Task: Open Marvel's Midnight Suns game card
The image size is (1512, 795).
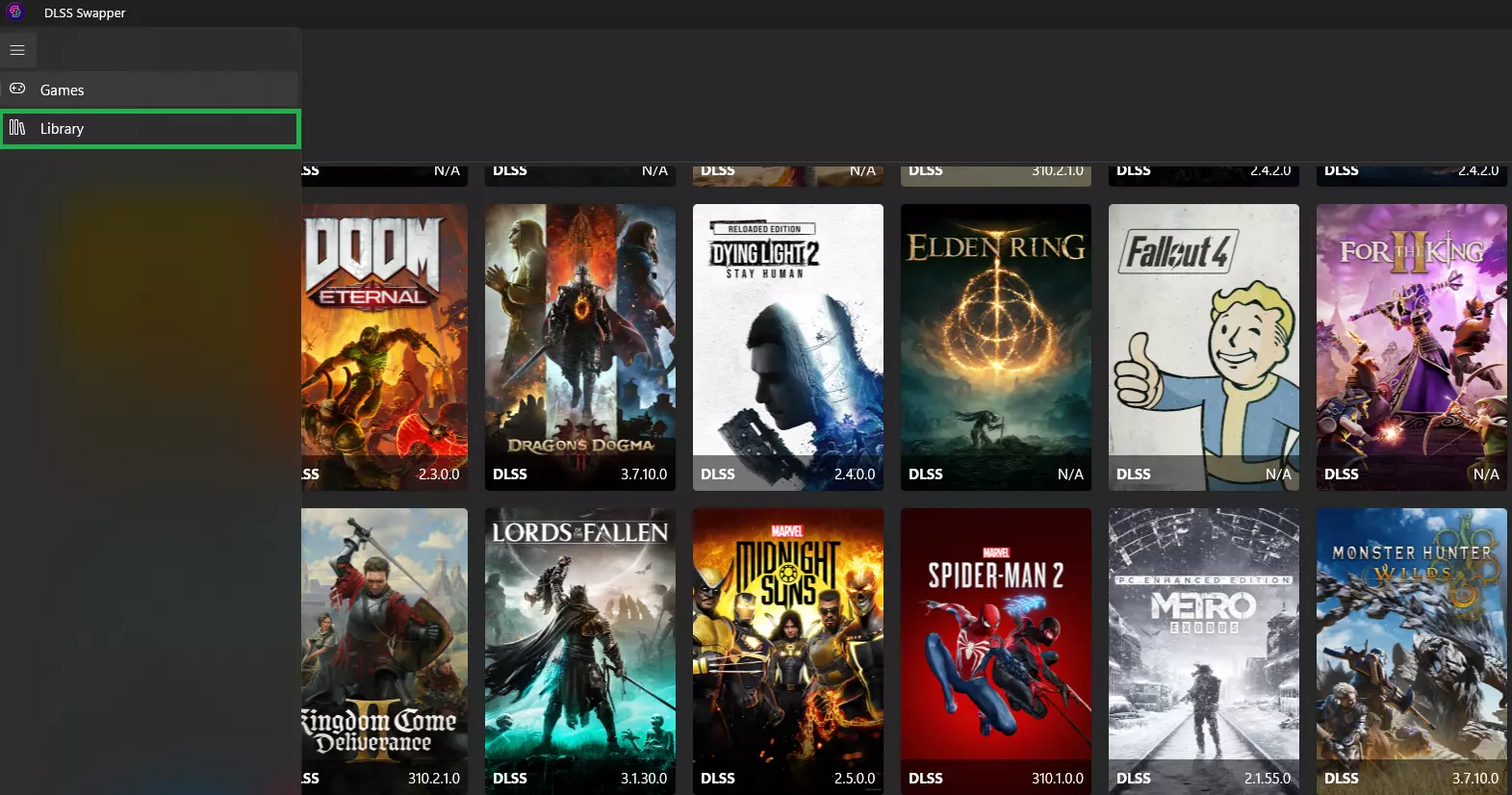Action: click(x=788, y=652)
